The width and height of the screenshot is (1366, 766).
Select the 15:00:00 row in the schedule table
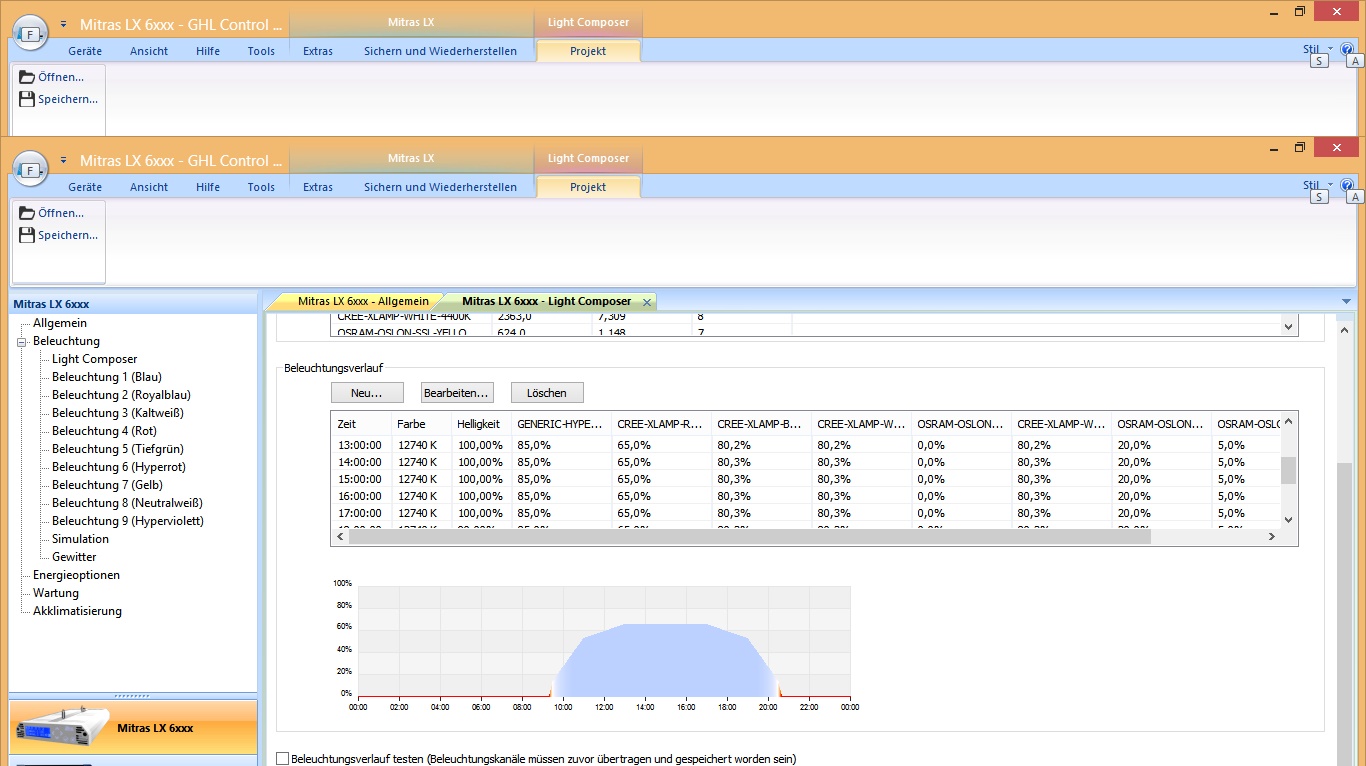point(360,479)
